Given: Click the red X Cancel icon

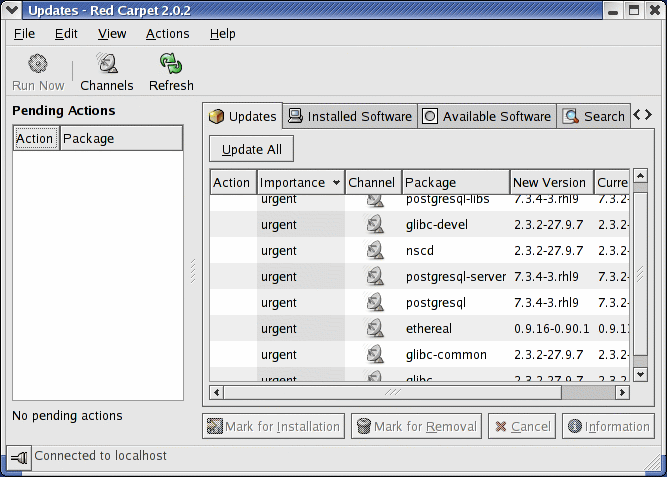Looking at the screenshot, I should (x=501, y=426).
